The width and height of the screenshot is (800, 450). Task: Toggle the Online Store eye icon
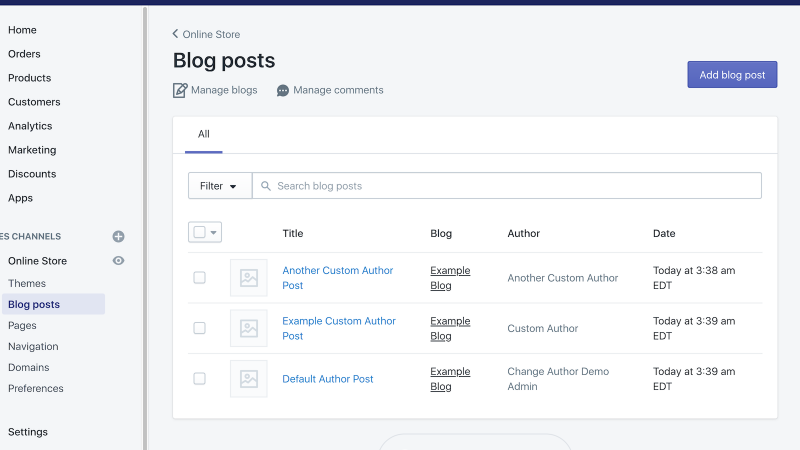pyautogui.click(x=118, y=261)
